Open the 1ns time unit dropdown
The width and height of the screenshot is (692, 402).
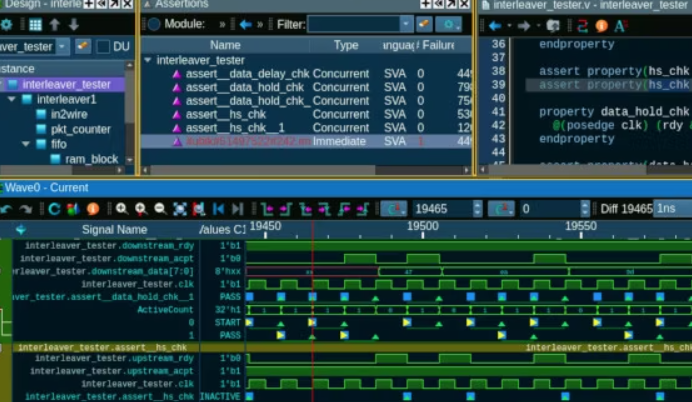point(672,208)
